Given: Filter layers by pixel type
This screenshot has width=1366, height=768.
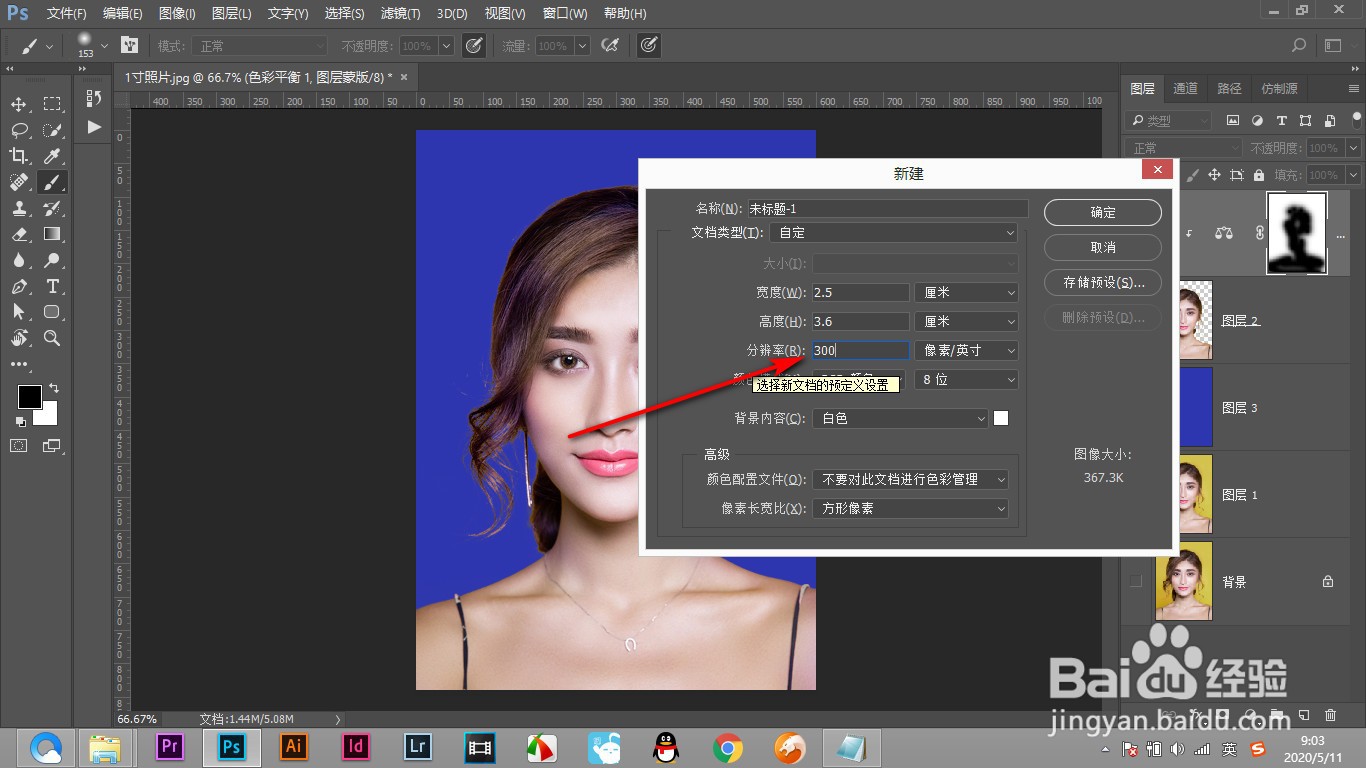Looking at the screenshot, I should pos(1233,120).
